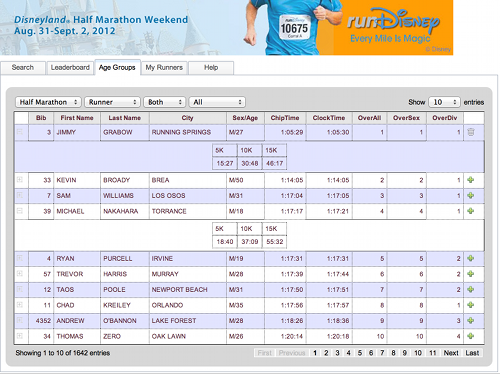Open the Runner type dropdown
The width and height of the screenshot is (500, 374).
(112, 102)
